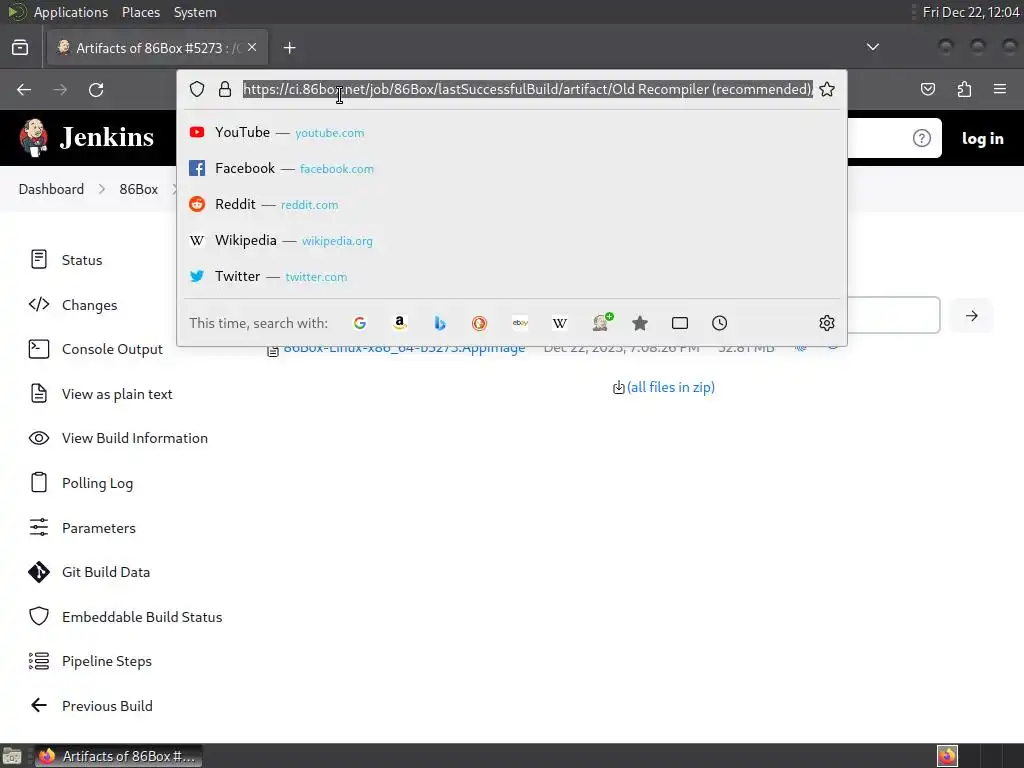1024x768 pixels.
Task: Search bookmarks with the star icon
Action: click(x=640, y=323)
